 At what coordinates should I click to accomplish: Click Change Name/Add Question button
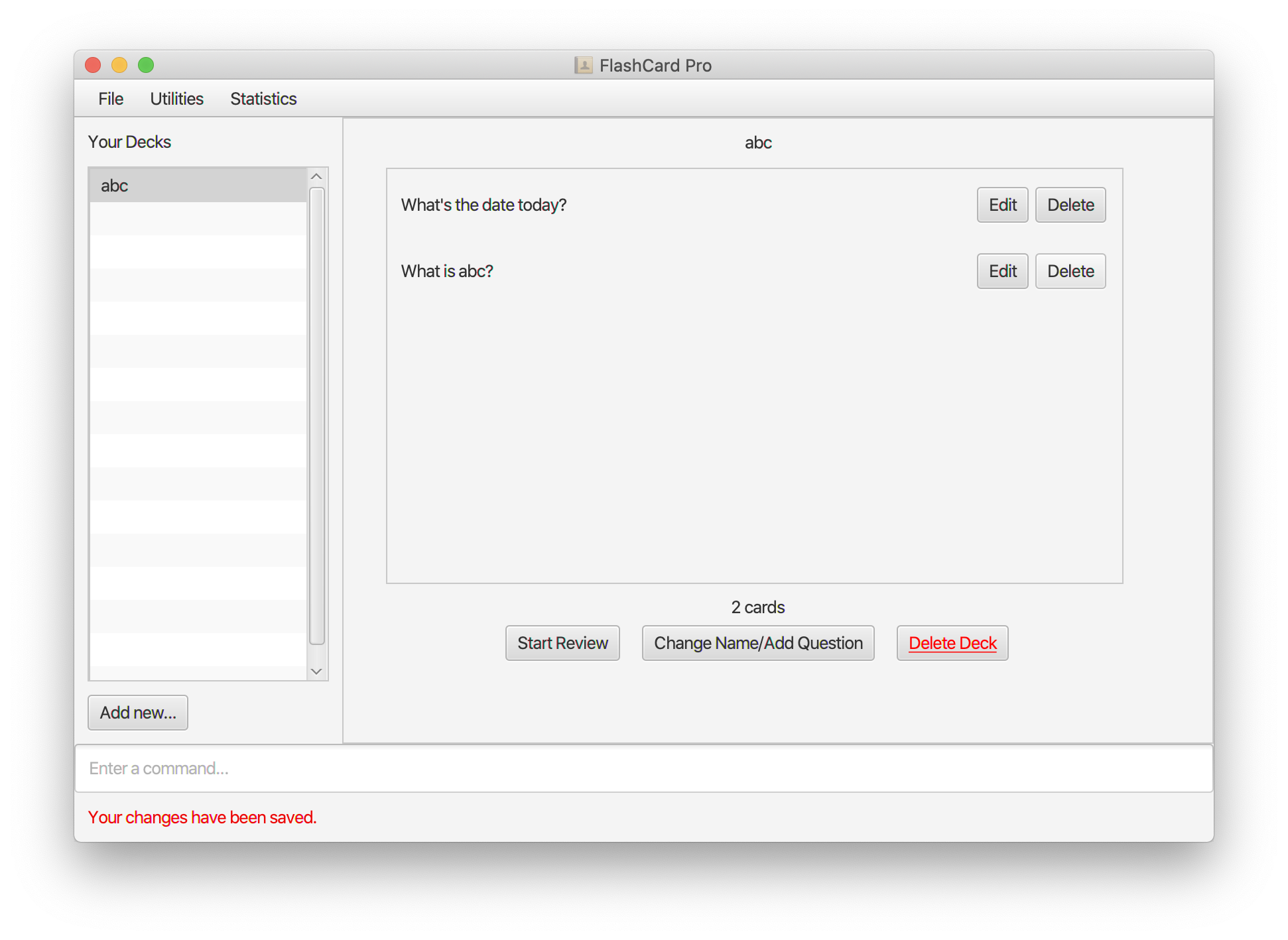coord(757,643)
